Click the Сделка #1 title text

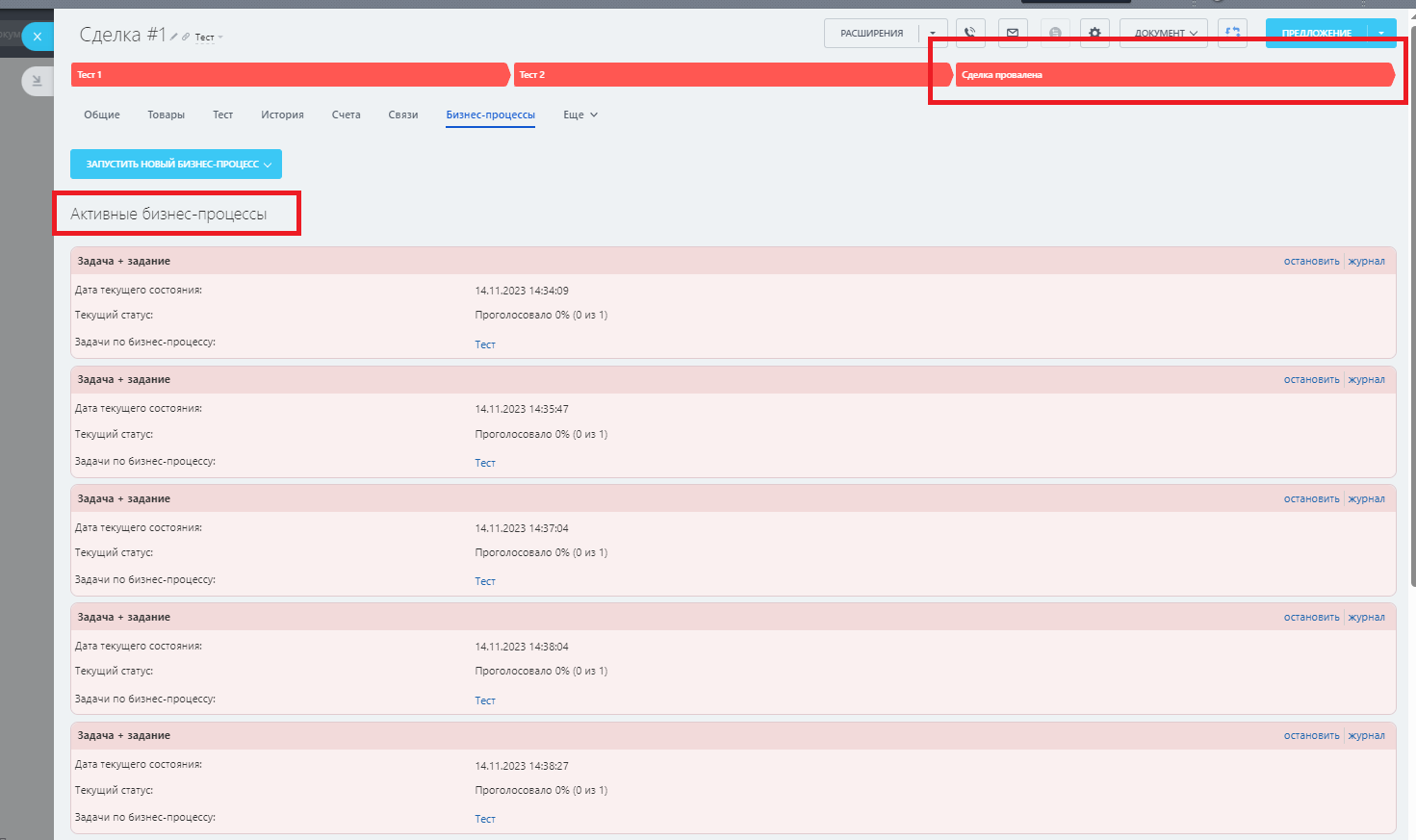[122, 36]
